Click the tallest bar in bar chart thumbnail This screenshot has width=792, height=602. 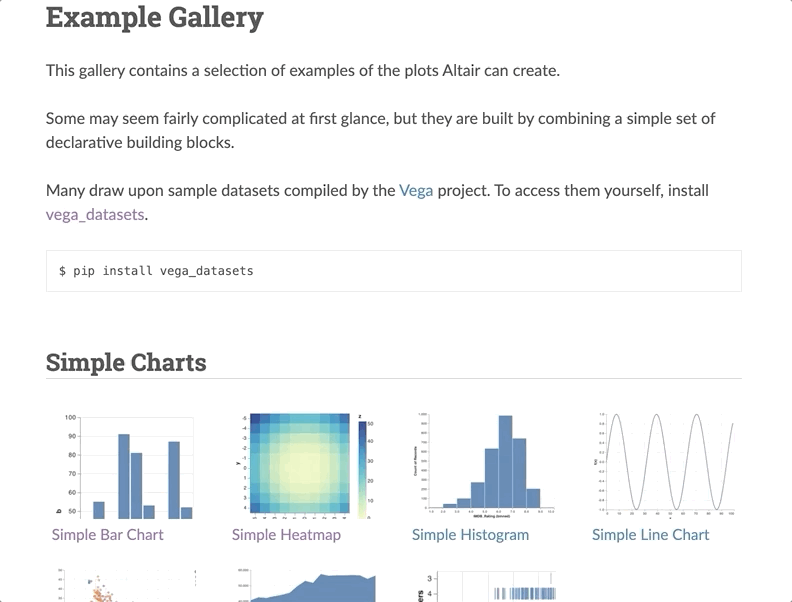click(x=124, y=476)
